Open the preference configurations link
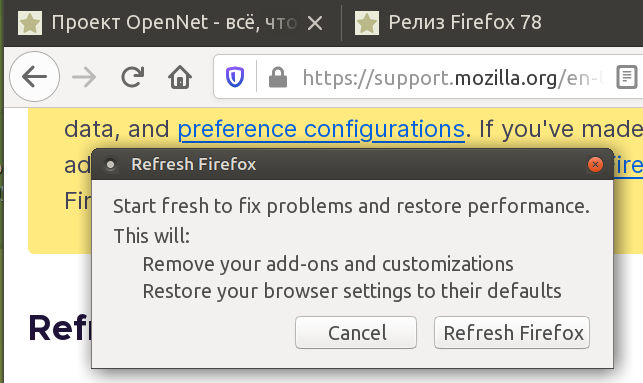Viewport: 643px width, 383px height. [321, 130]
